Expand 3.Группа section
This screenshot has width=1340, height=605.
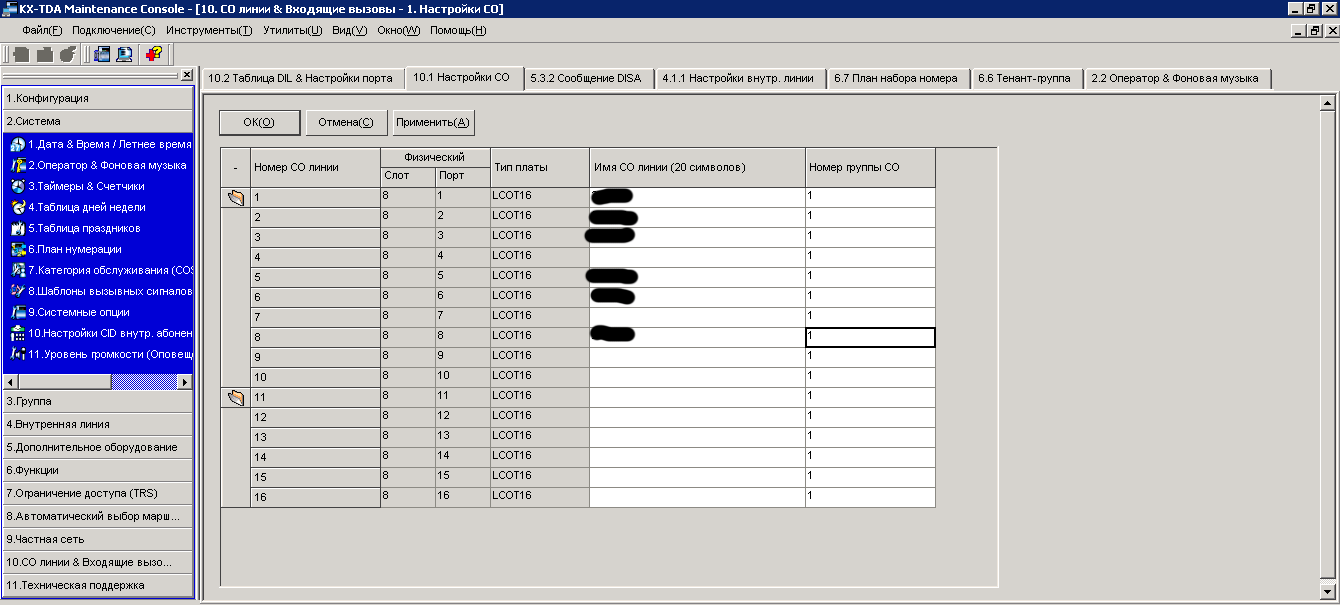(x=98, y=401)
